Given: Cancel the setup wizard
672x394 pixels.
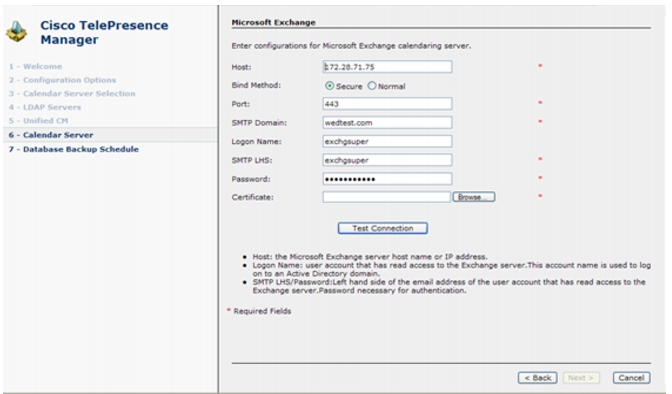Looking at the screenshot, I should pyautogui.click(x=631, y=378).
